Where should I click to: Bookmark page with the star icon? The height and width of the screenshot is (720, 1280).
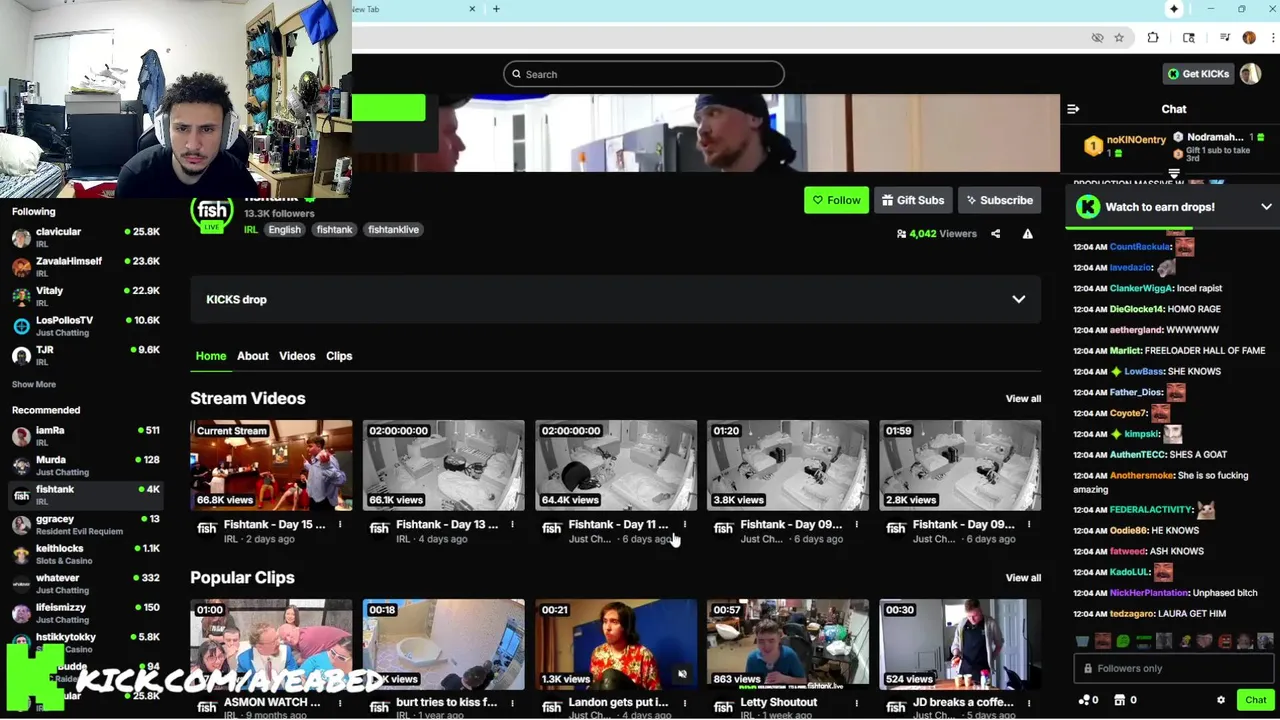click(x=1119, y=38)
